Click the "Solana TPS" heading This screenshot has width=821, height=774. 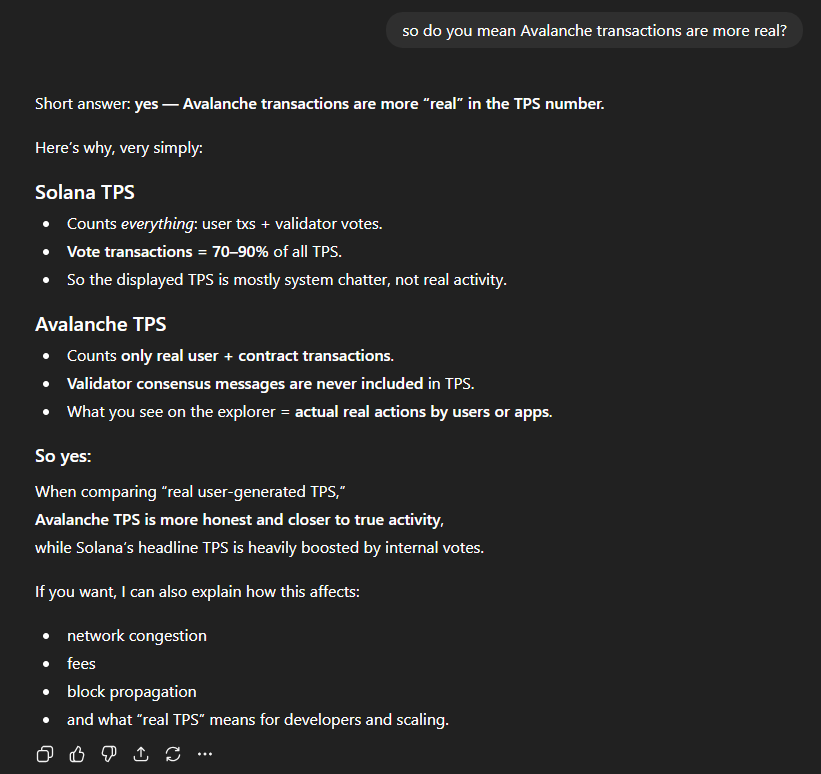[x=85, y=192]
